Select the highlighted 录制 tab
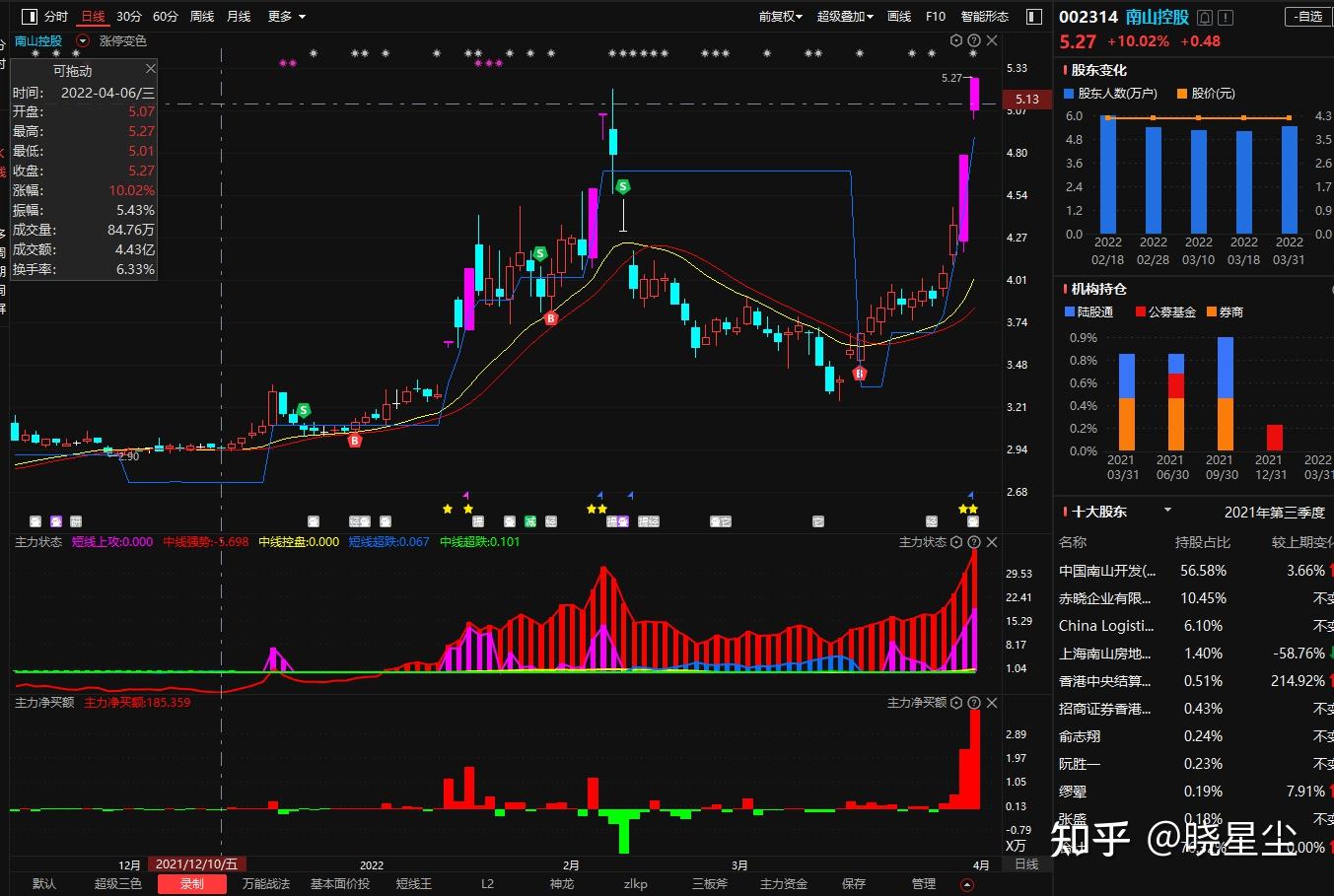Viewport: 1334px width, 896px height. [x=191, y=884]
